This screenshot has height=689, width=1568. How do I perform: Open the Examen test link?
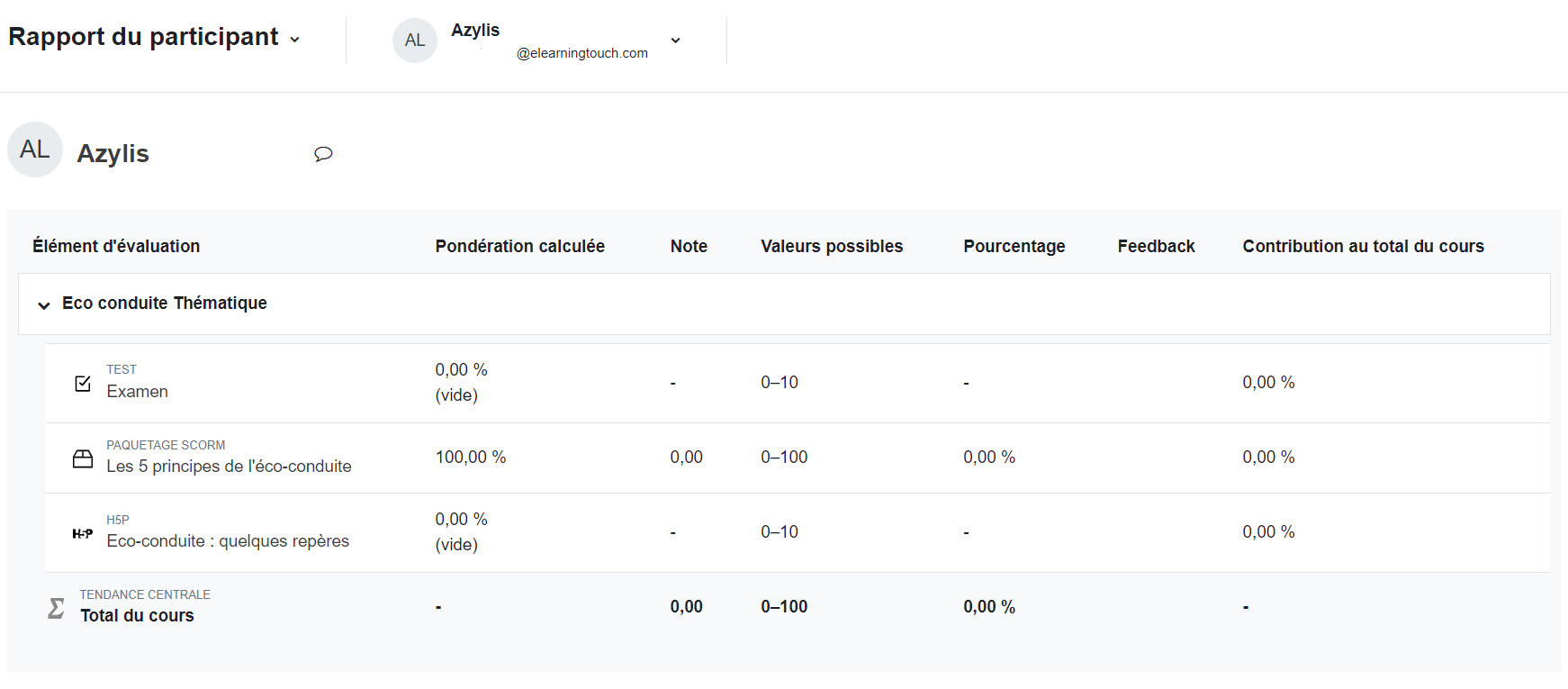(137, 392)
